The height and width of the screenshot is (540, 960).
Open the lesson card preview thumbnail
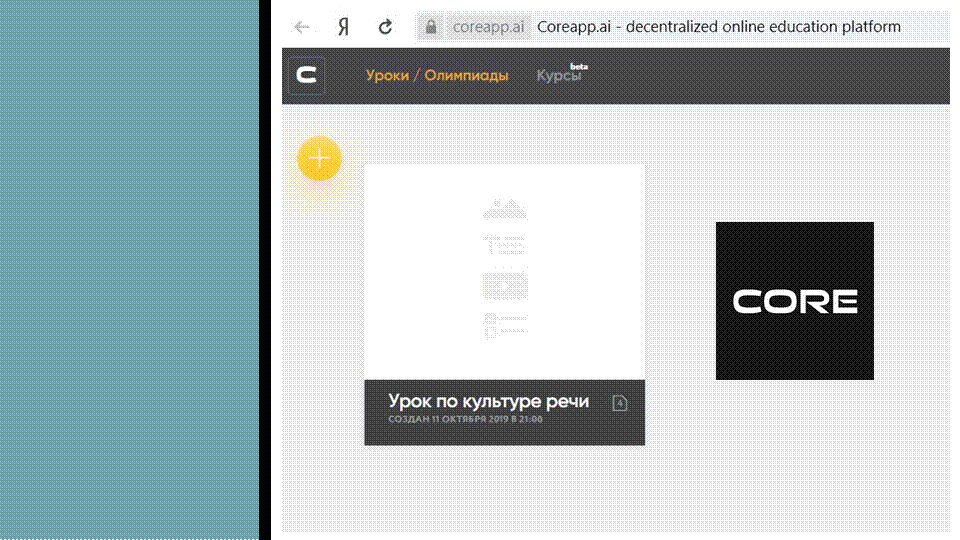click(x=504, y=272)
